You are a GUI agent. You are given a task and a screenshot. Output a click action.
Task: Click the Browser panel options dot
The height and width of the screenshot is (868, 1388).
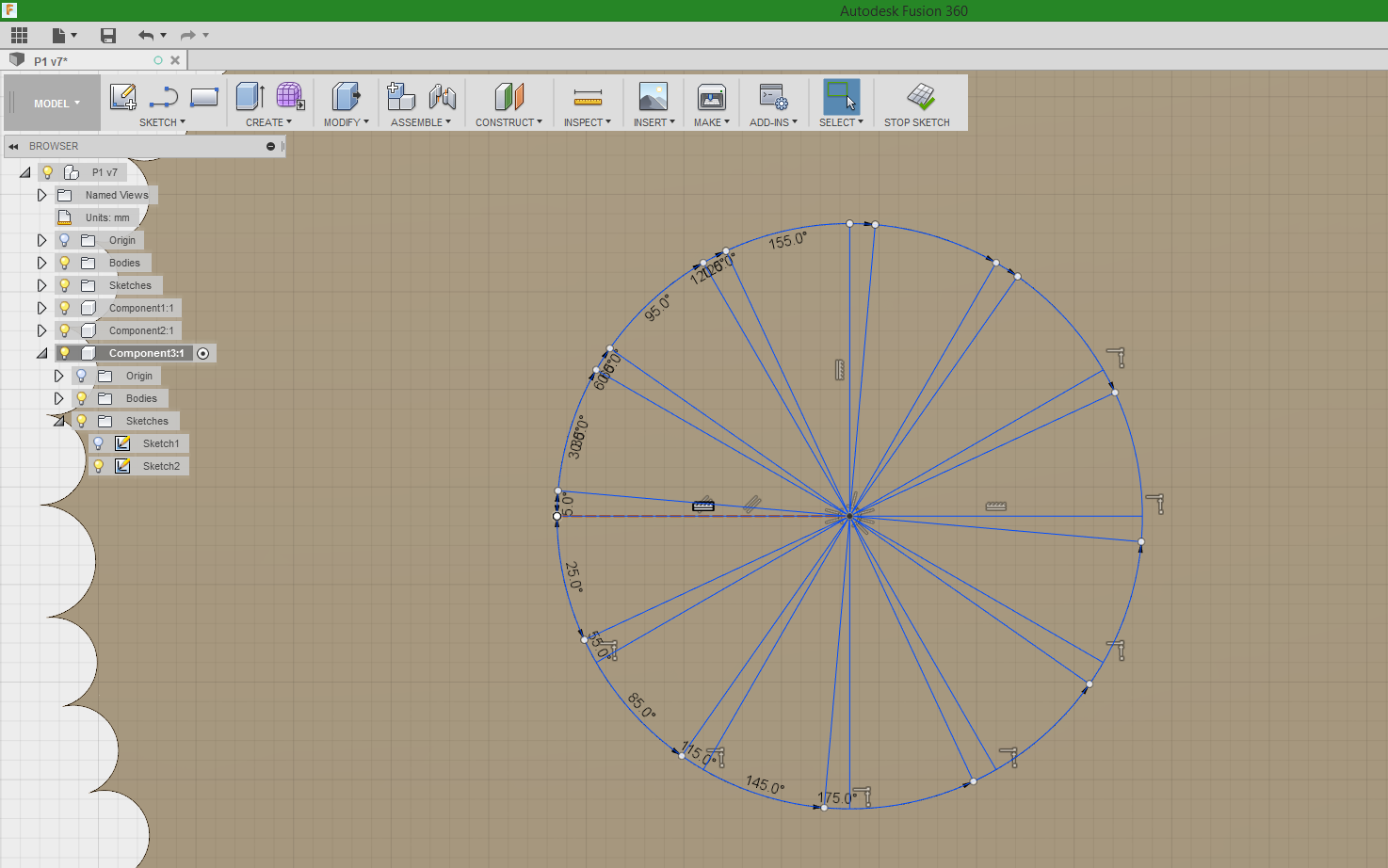tap(270, 146)
